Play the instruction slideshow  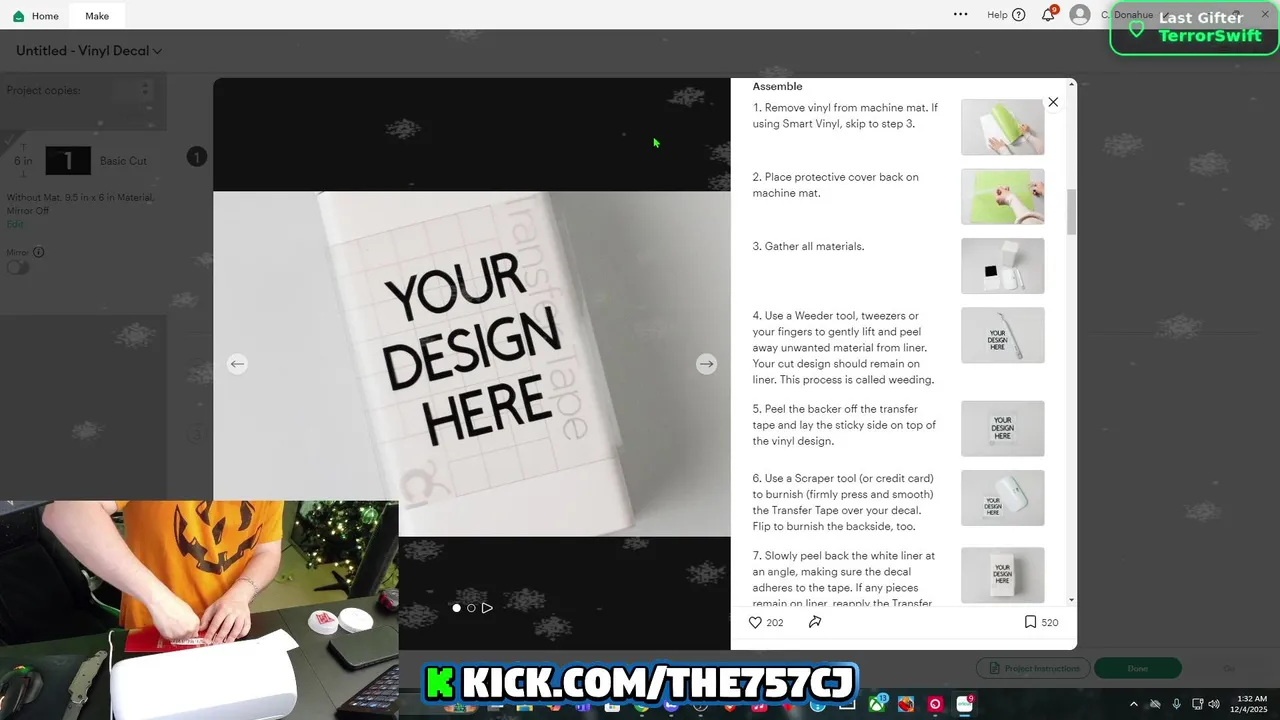coord(487,608)
